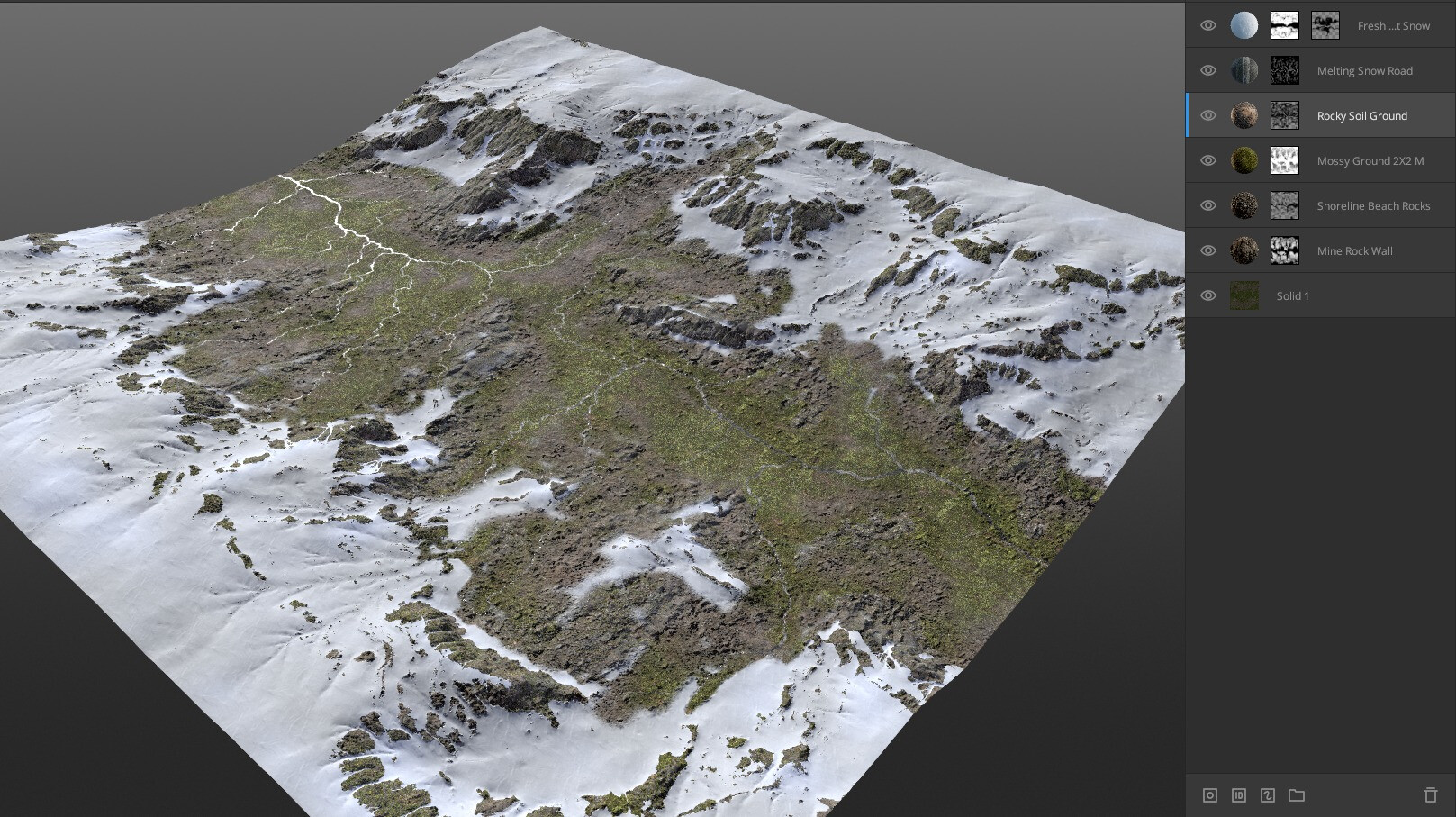Screen dimensions: 1456x817
Task: Click the Melting Snow Road material sphere
Action: point(1244,70)
